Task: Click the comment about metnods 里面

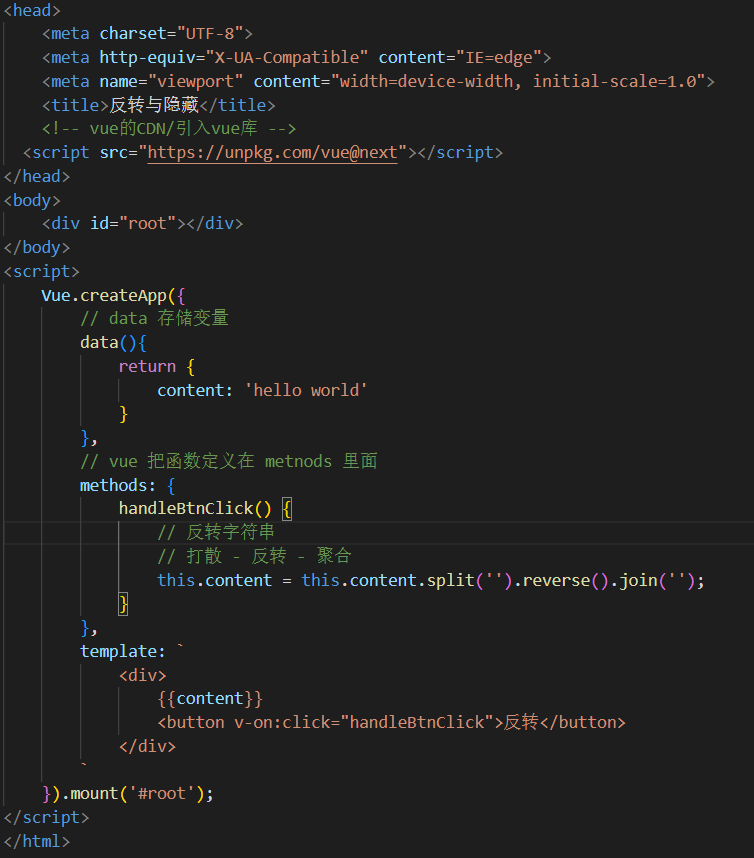Action: pos(229,461)
